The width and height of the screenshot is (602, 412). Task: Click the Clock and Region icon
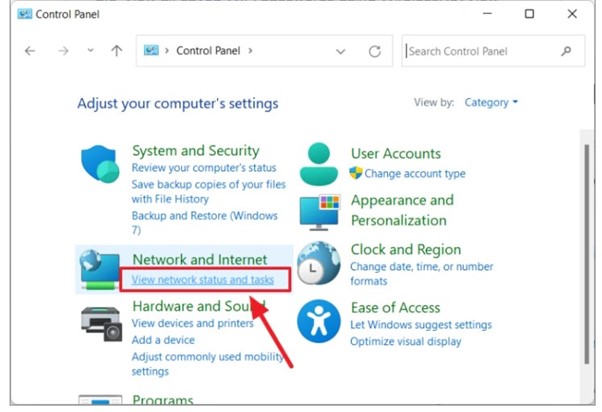320,264
